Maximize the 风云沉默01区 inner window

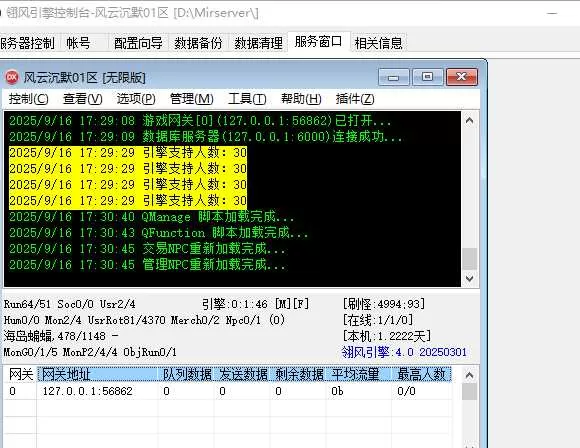coord(428,77)
